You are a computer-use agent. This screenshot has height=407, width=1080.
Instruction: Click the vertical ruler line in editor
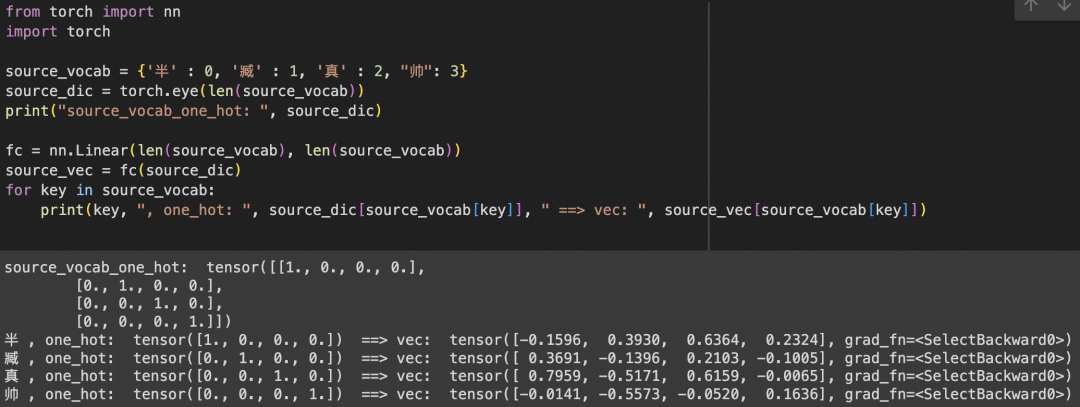click(709, 124)
